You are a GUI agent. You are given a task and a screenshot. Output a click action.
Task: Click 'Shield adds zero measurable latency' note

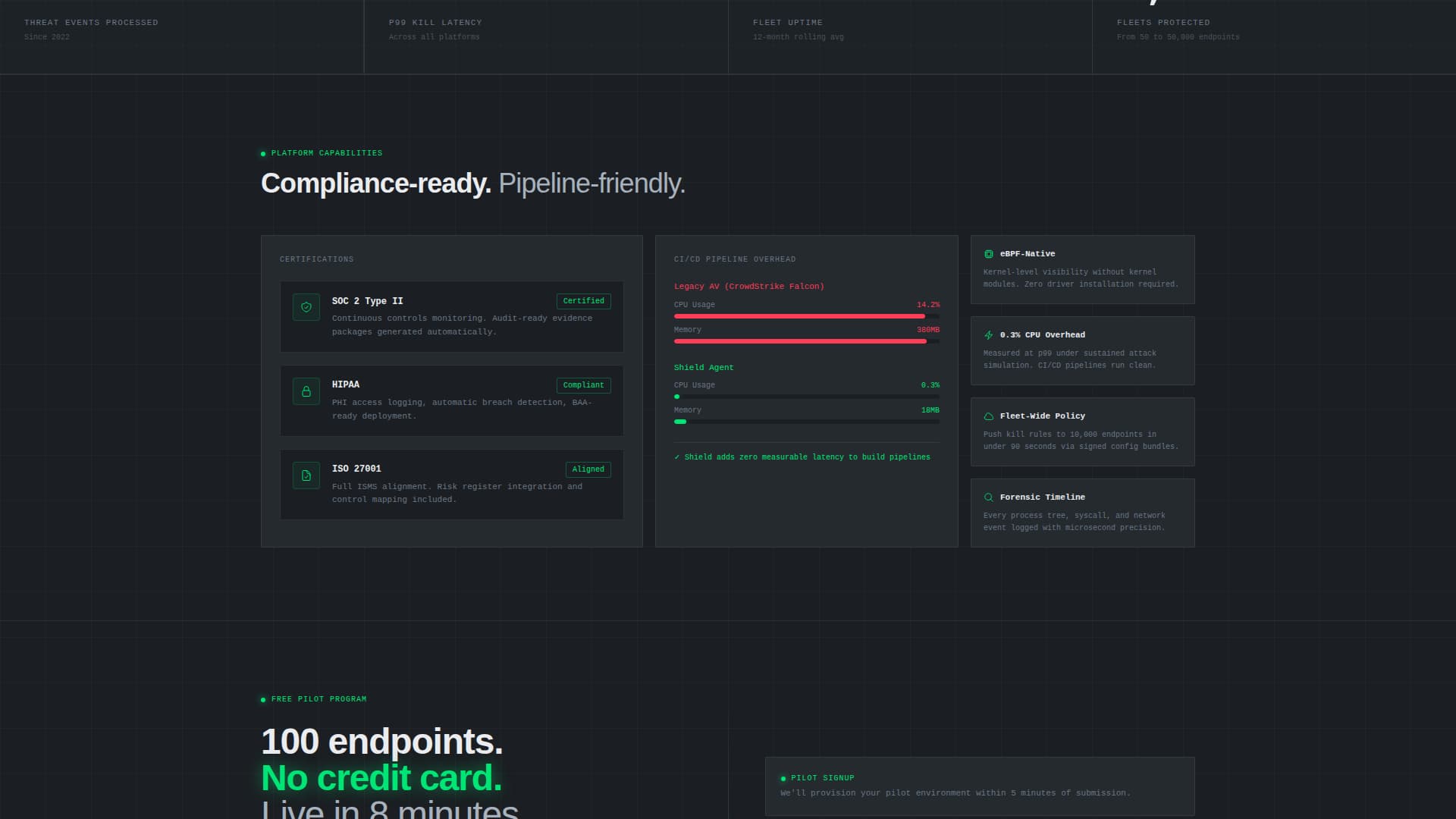802,457
